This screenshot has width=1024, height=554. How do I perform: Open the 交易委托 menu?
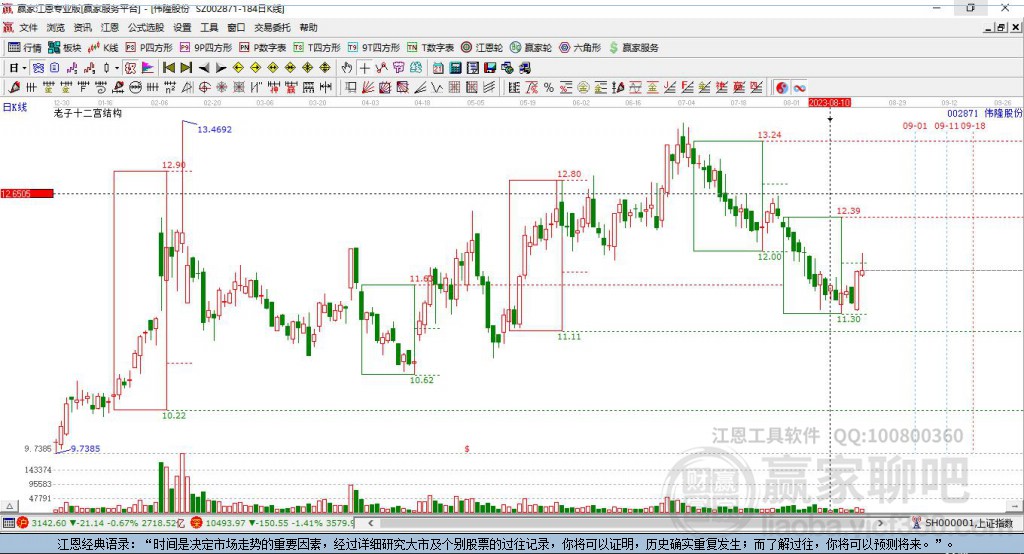272,27
